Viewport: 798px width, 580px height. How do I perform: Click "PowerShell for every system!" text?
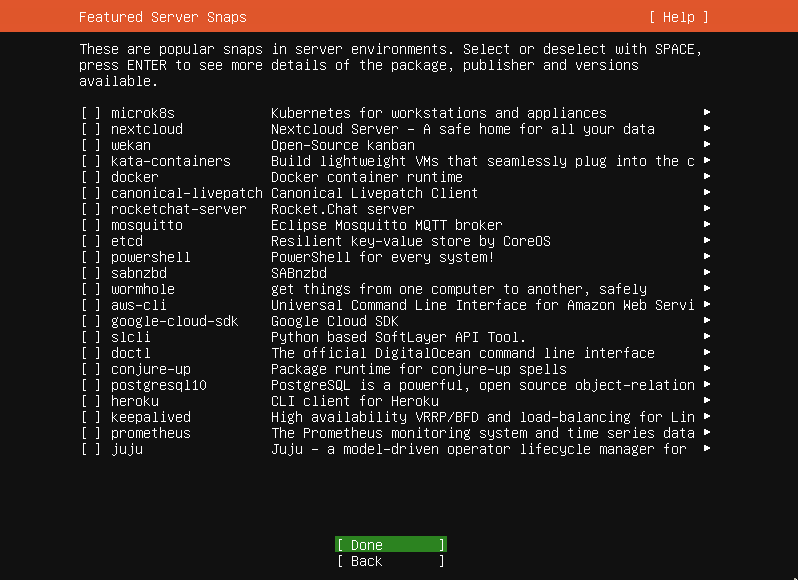[x=382, y=257]
